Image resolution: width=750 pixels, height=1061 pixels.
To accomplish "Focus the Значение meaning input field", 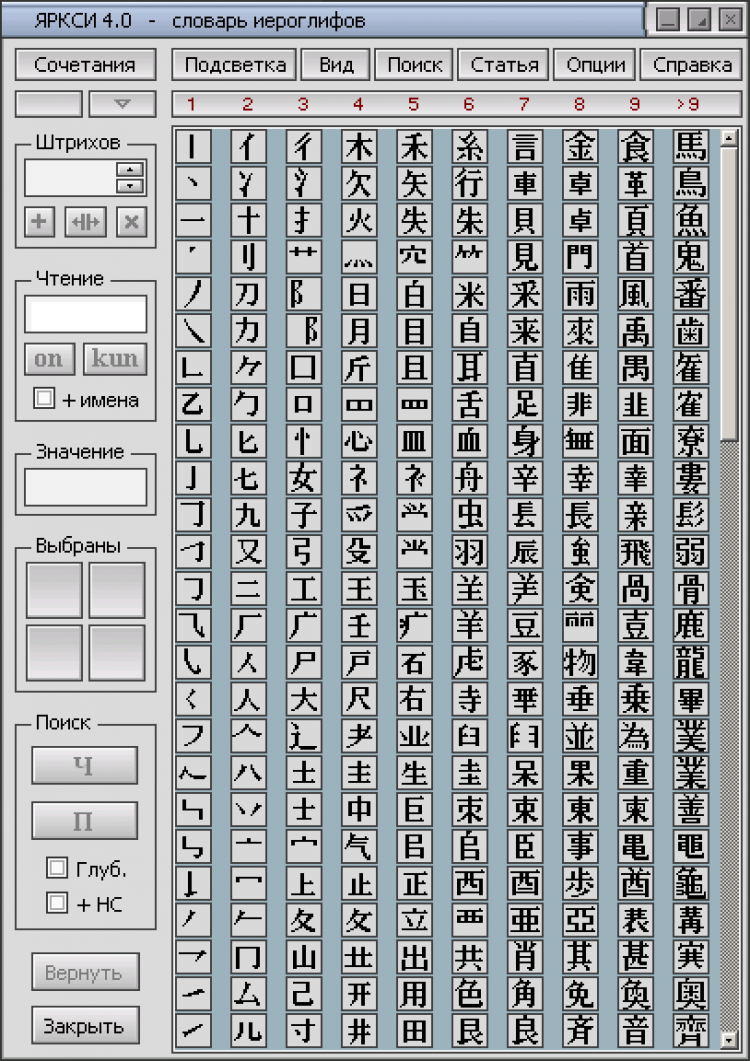I will pos(85,487).
